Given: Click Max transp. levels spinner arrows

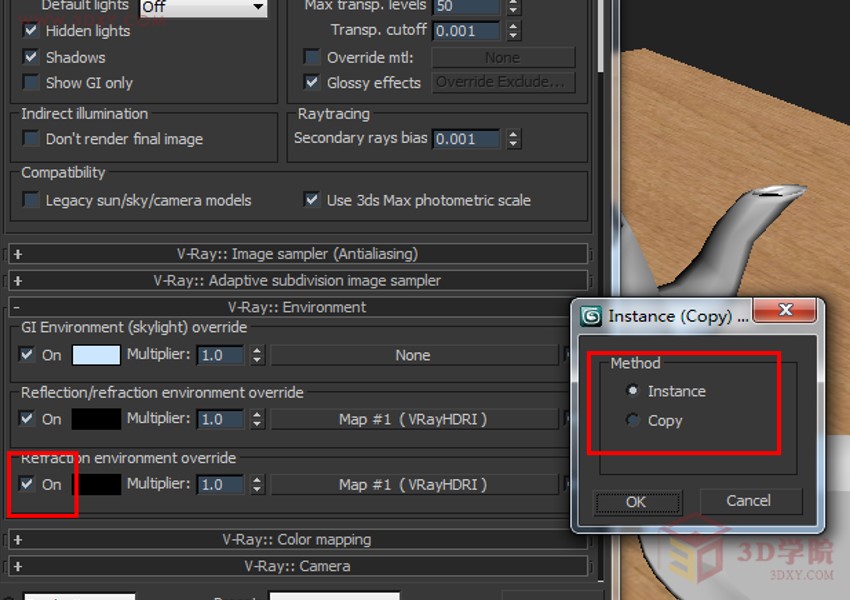Looking at the screenshot, I should point(513,7).
